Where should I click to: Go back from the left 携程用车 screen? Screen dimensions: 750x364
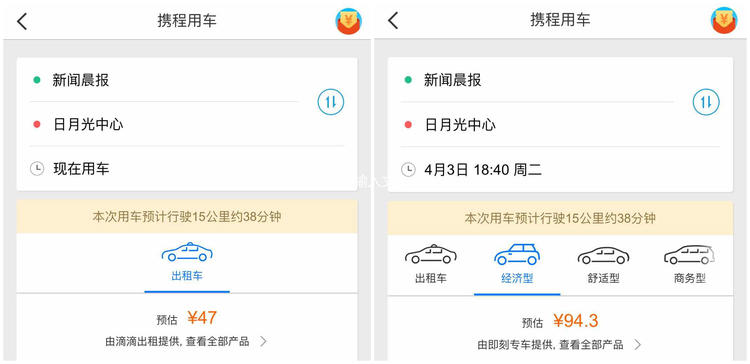[x=22, y=21]
